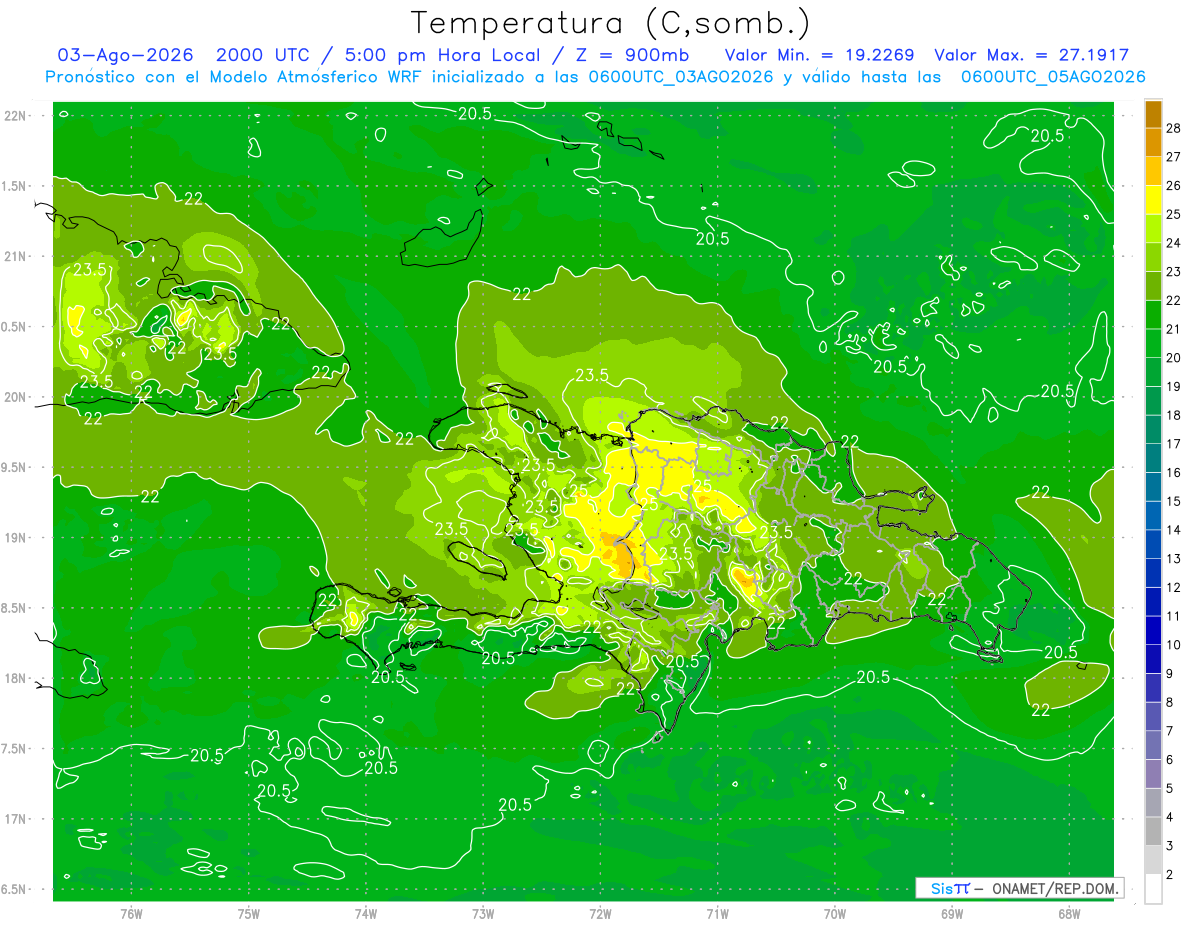Screen dimensions: 1200x927
Task: Click "0600UTC_03AGO2026" initialization time text
Action: pos(680,77)
